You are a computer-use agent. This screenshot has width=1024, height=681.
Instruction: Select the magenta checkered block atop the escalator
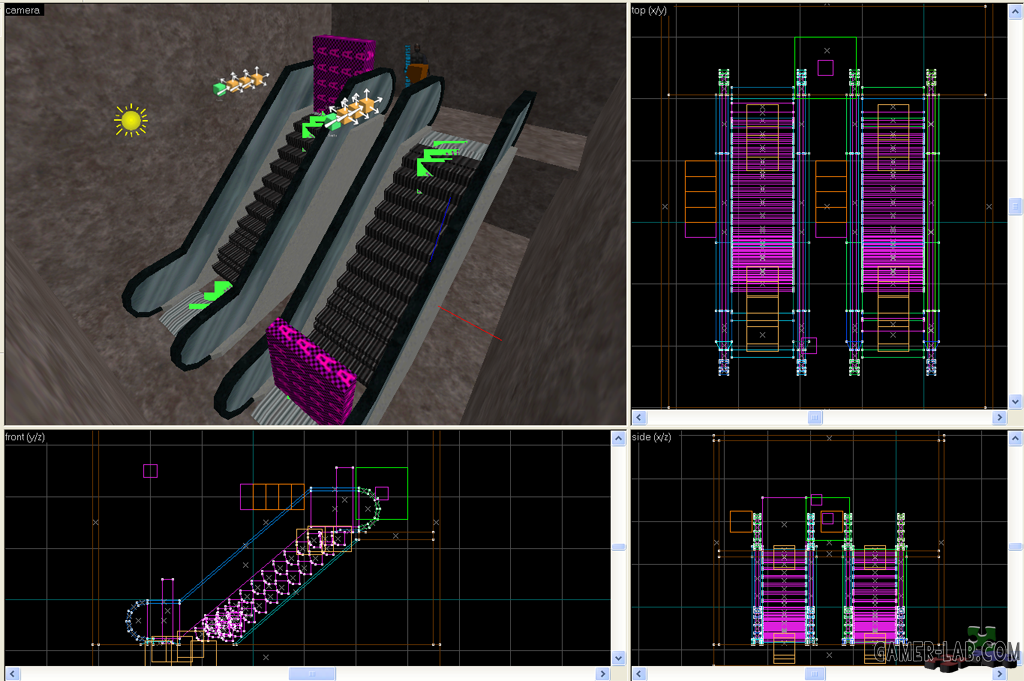tap(341, 72)
